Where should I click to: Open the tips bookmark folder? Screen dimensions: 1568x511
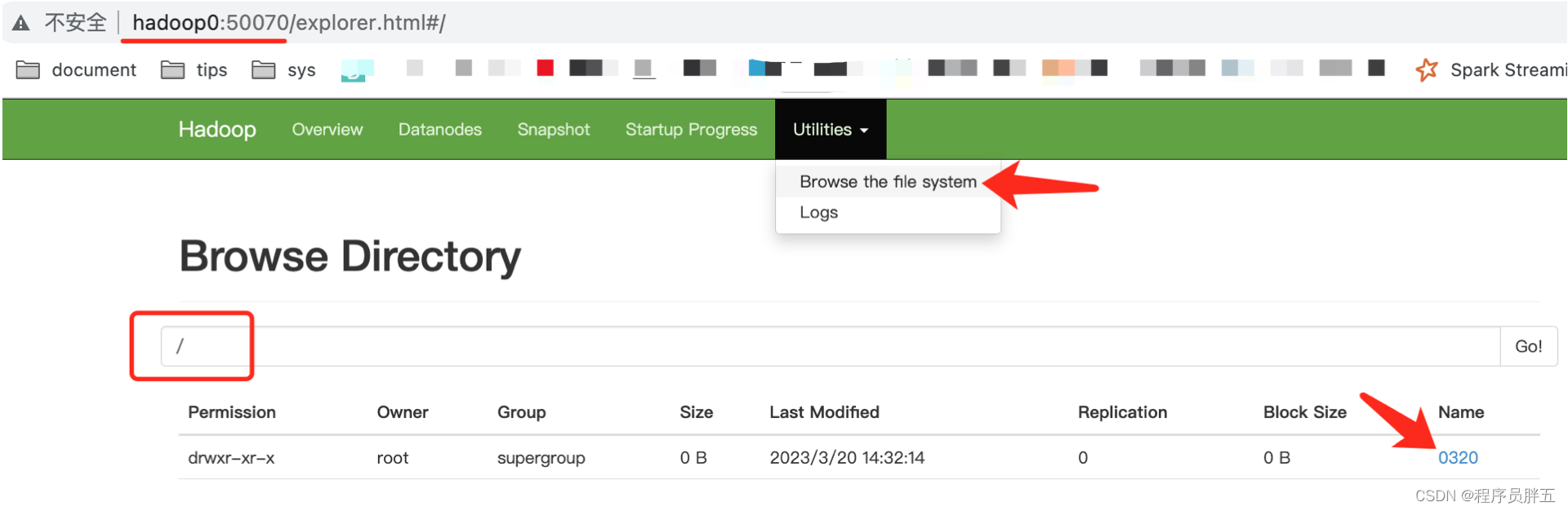pos(194,69)
